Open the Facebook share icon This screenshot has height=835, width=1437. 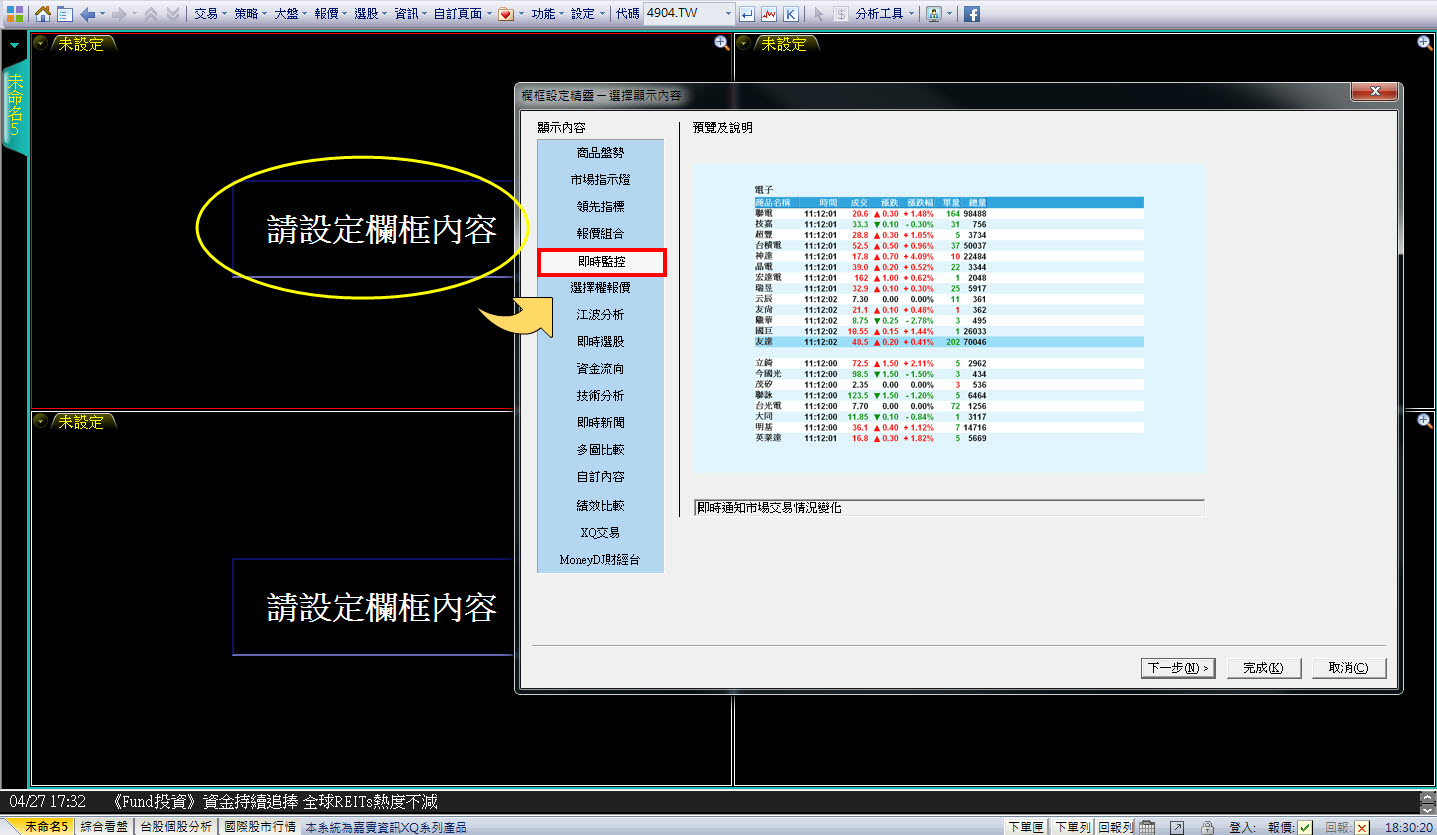click(971, 14)
